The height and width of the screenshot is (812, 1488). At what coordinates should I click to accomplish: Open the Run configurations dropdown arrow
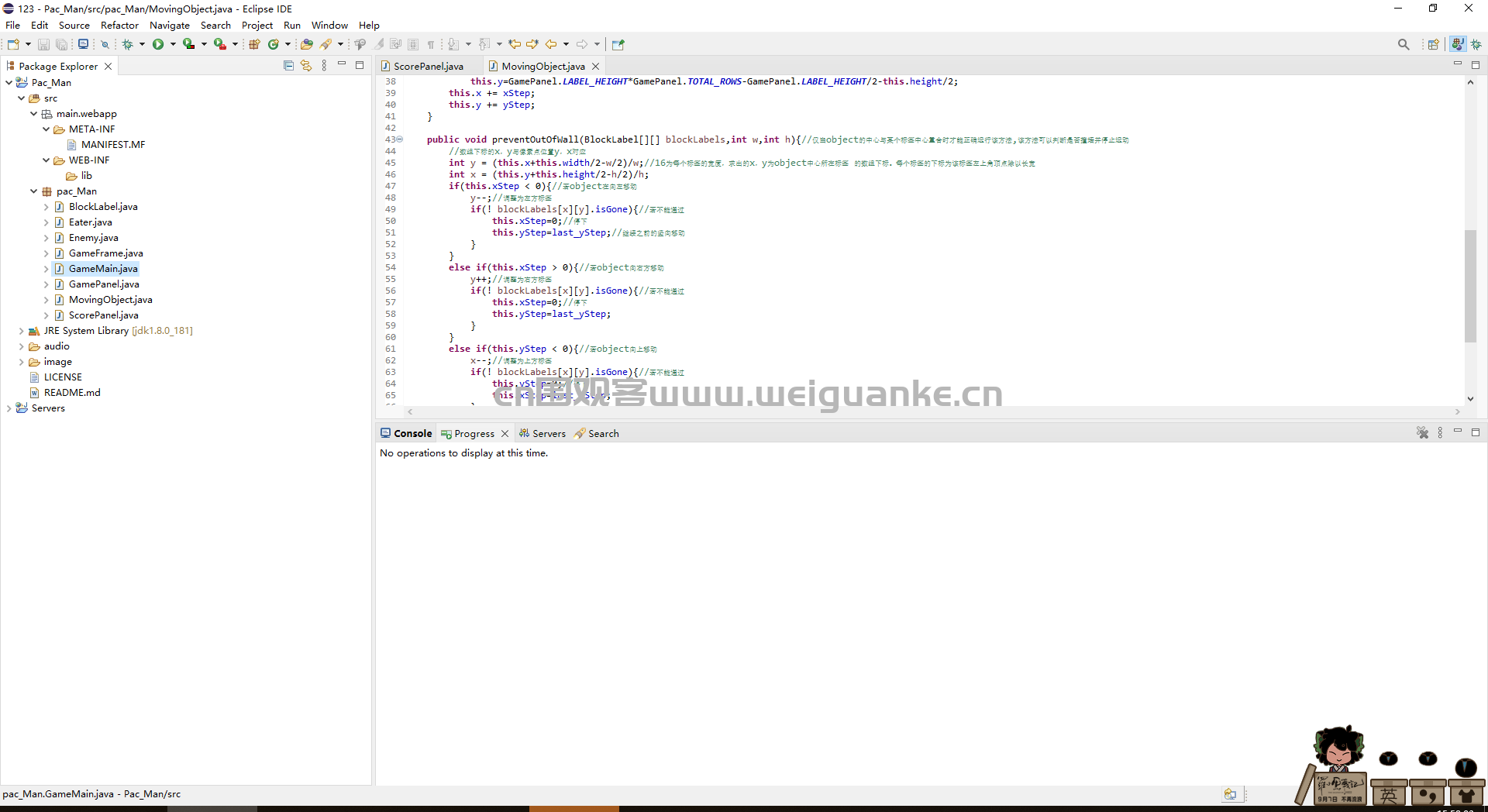tap(173, 44)
